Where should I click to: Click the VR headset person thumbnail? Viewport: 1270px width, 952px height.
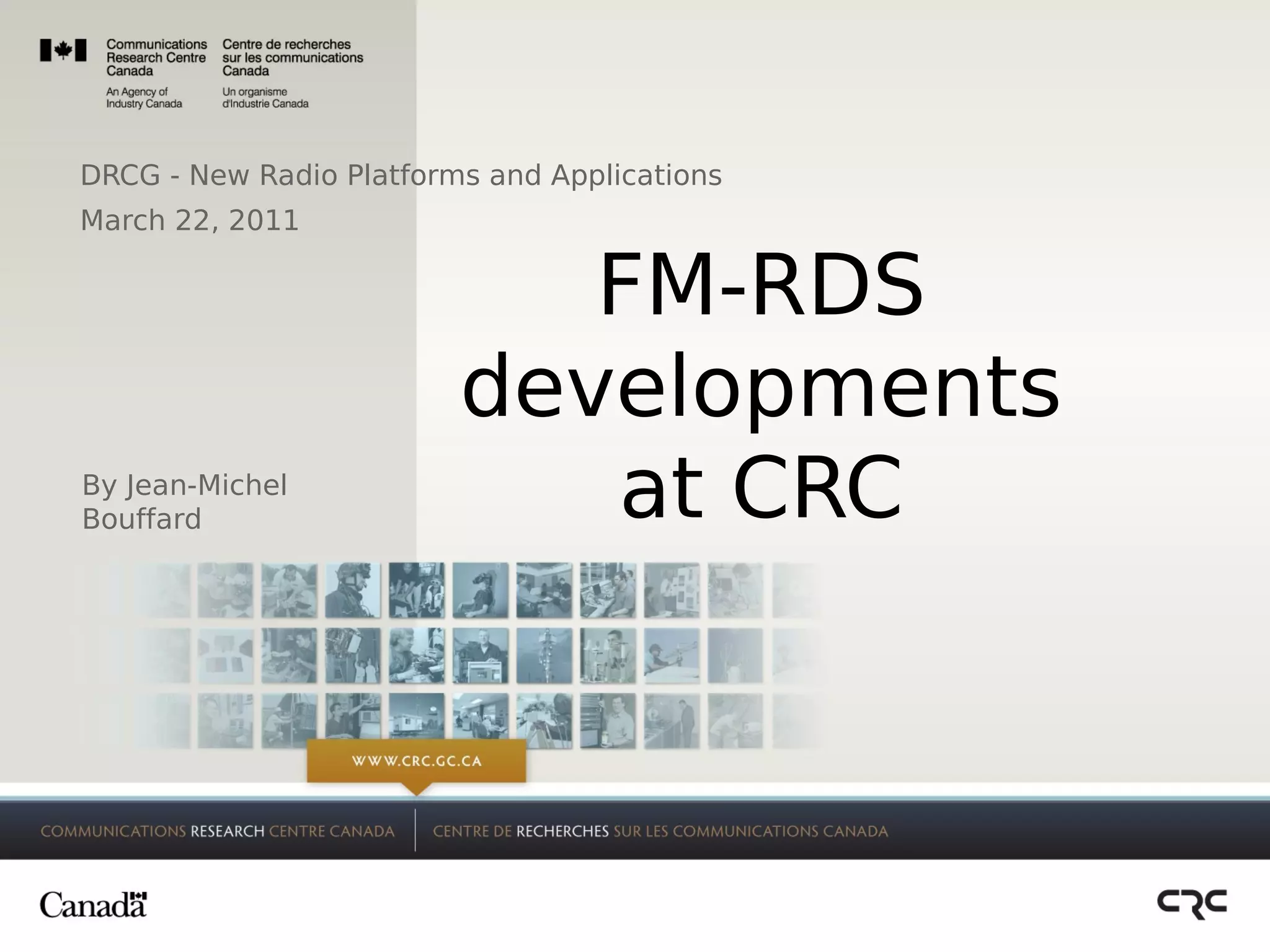[x=480, y=590]
